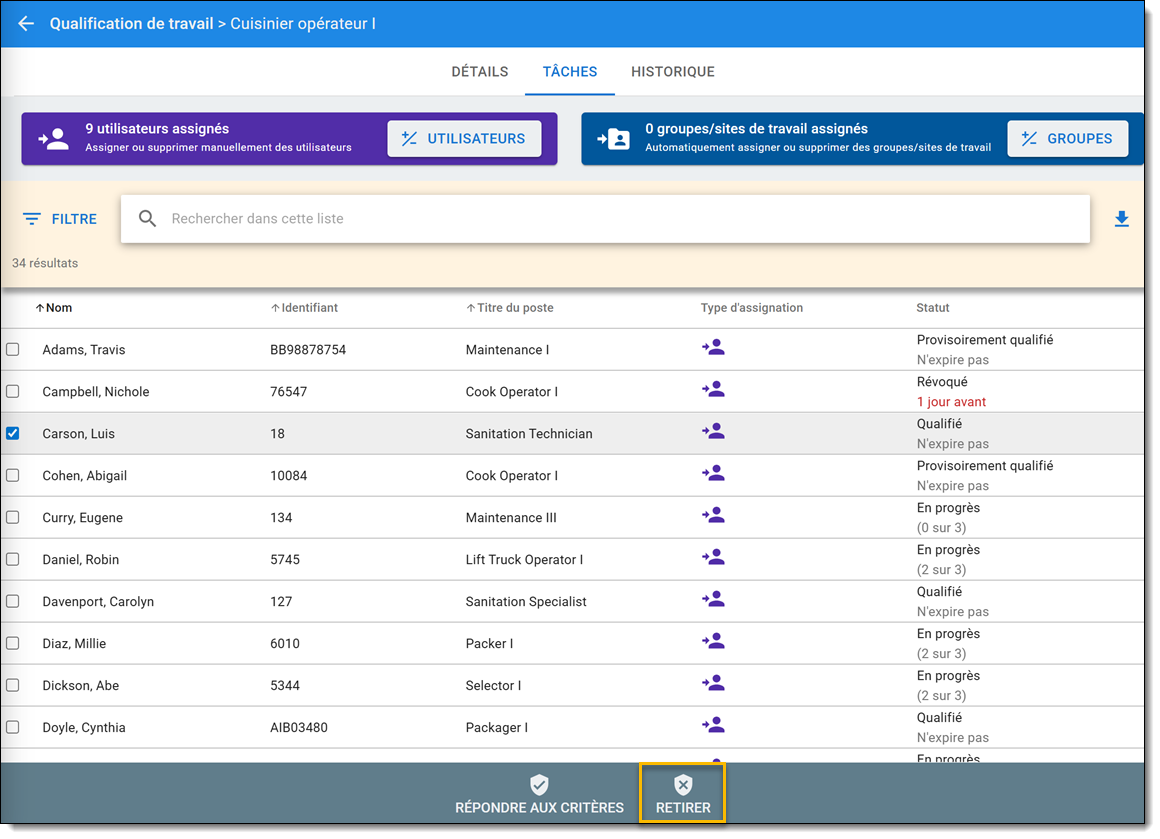Click the Répondre aux critères action

pyautogui.click(x=539, y=795)
